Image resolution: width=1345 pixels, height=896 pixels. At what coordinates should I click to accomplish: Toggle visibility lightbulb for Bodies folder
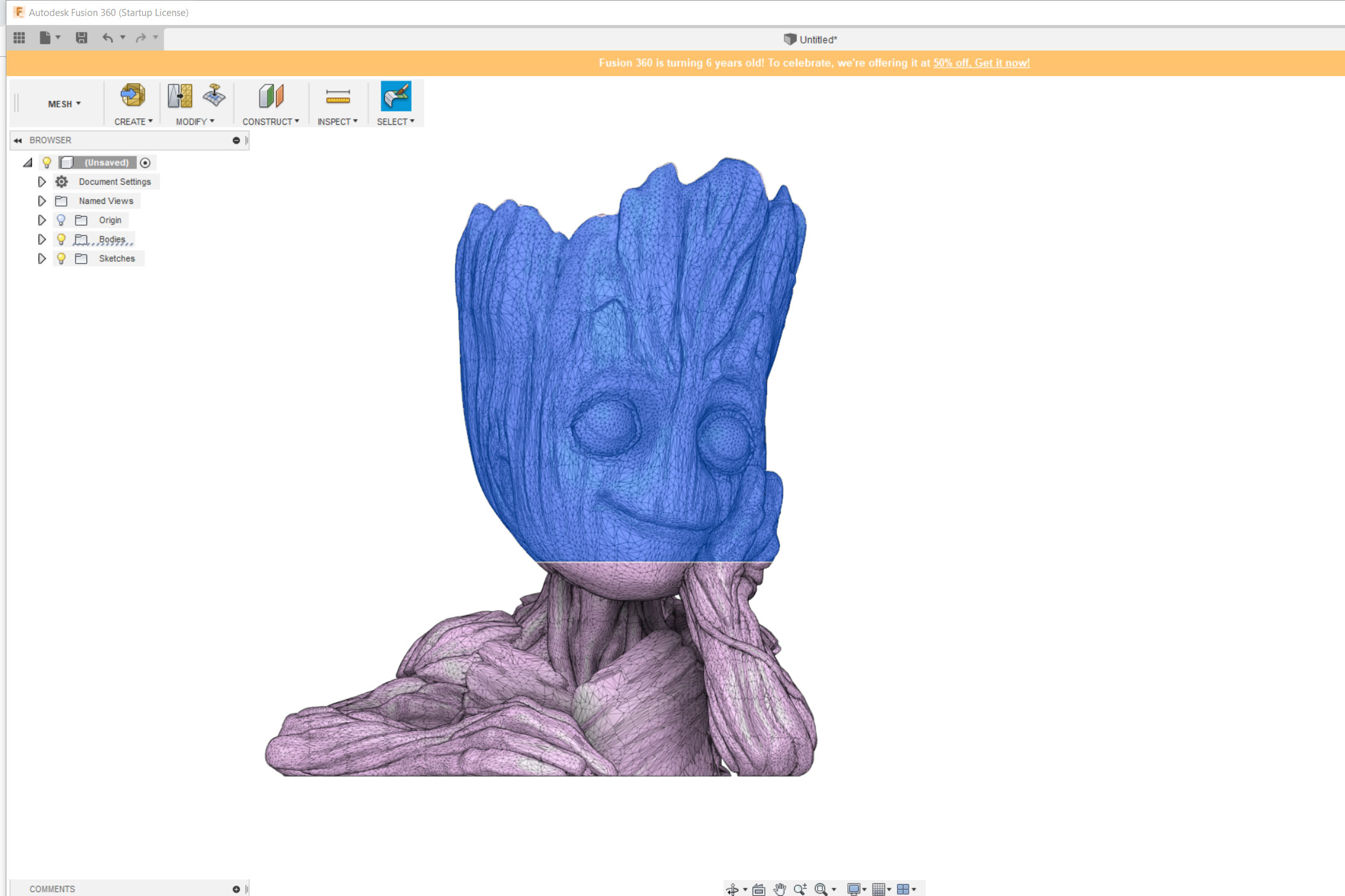[61, 239]
